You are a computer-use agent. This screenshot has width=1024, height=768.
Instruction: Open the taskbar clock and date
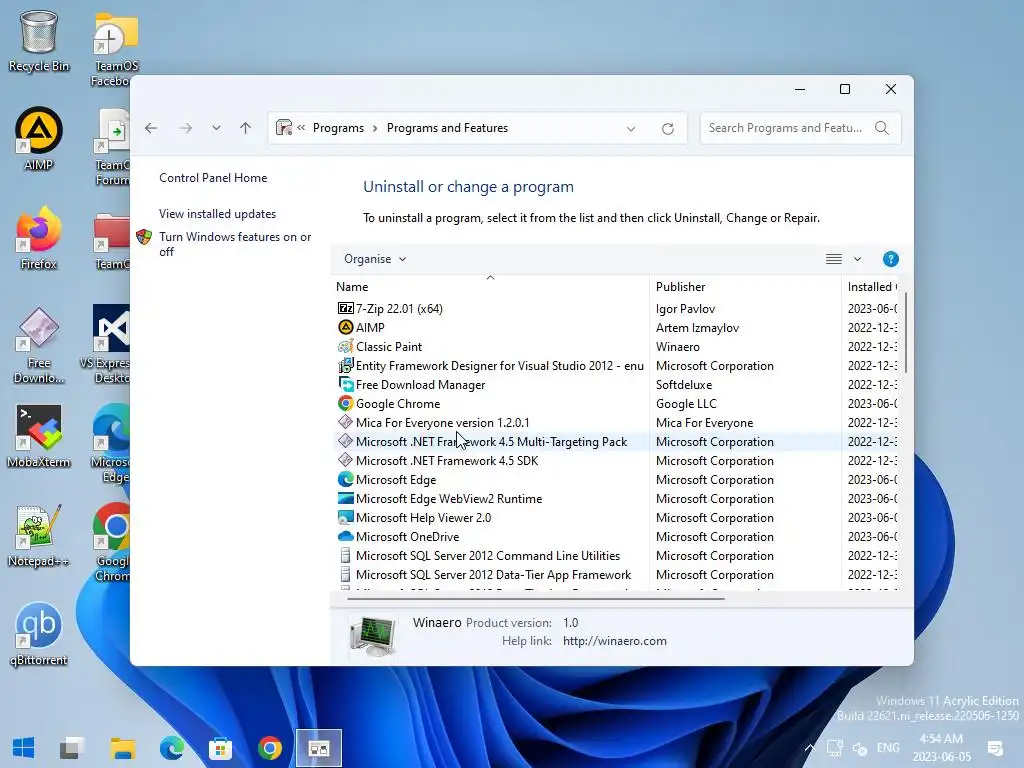coord(941,748)
